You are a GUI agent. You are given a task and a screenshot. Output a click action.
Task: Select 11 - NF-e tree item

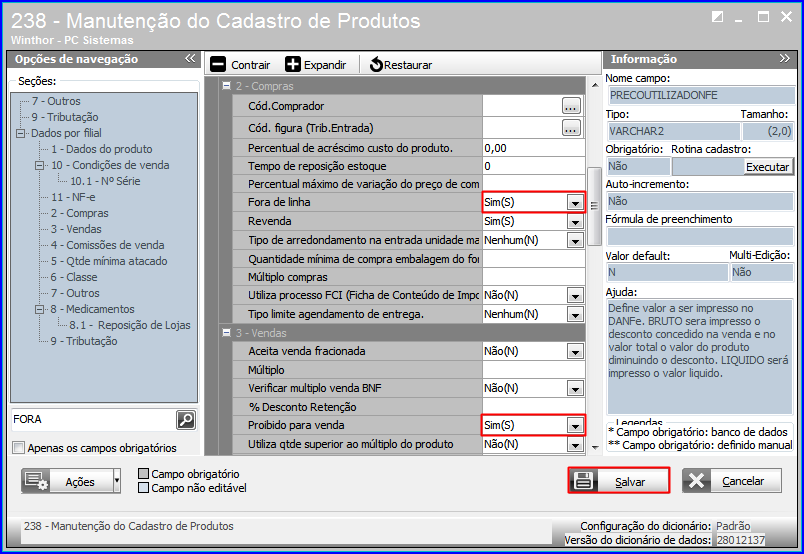tap(73, 197)
